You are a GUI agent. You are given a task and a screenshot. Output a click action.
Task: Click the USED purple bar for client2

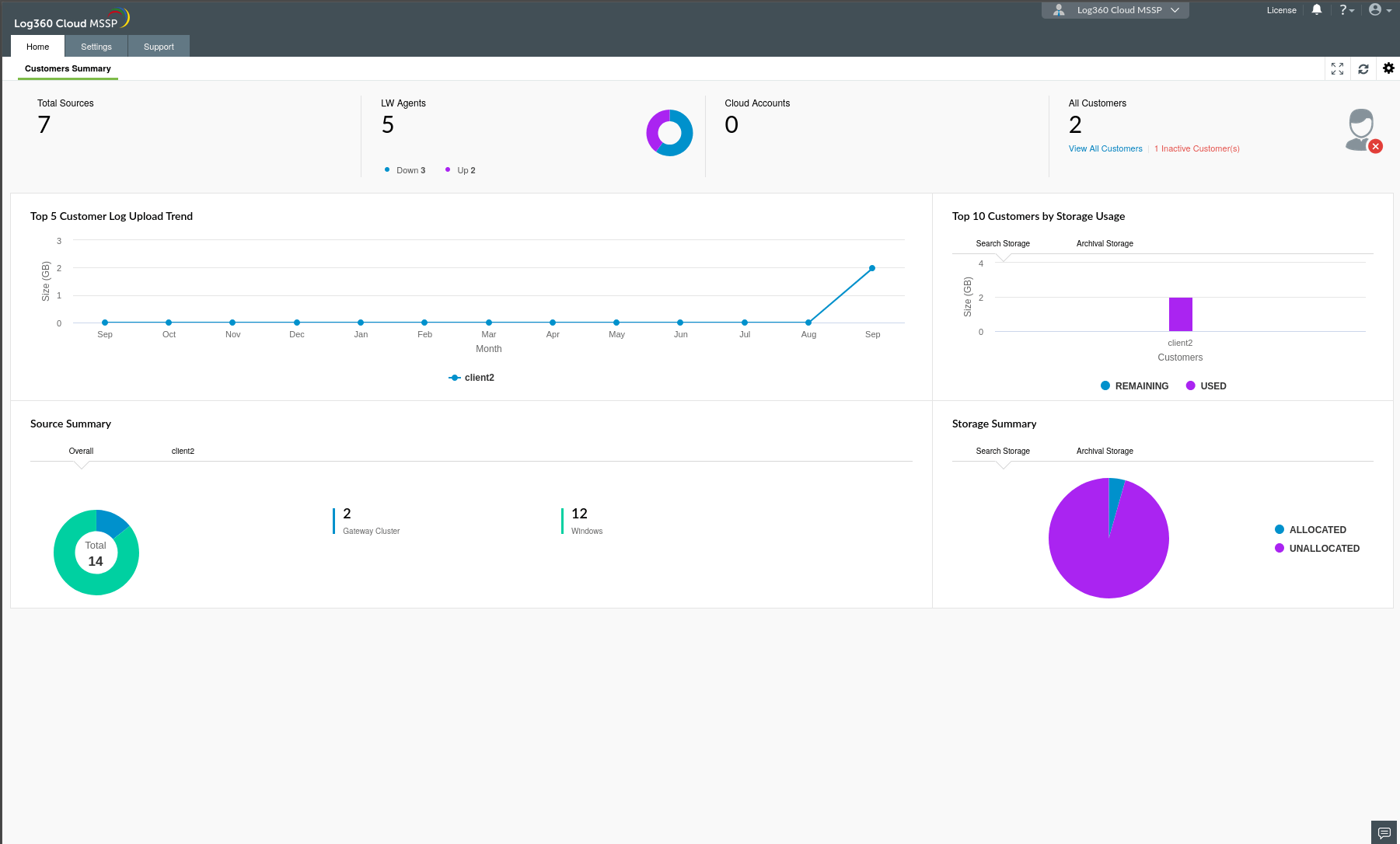click(x=1180, y=314)
